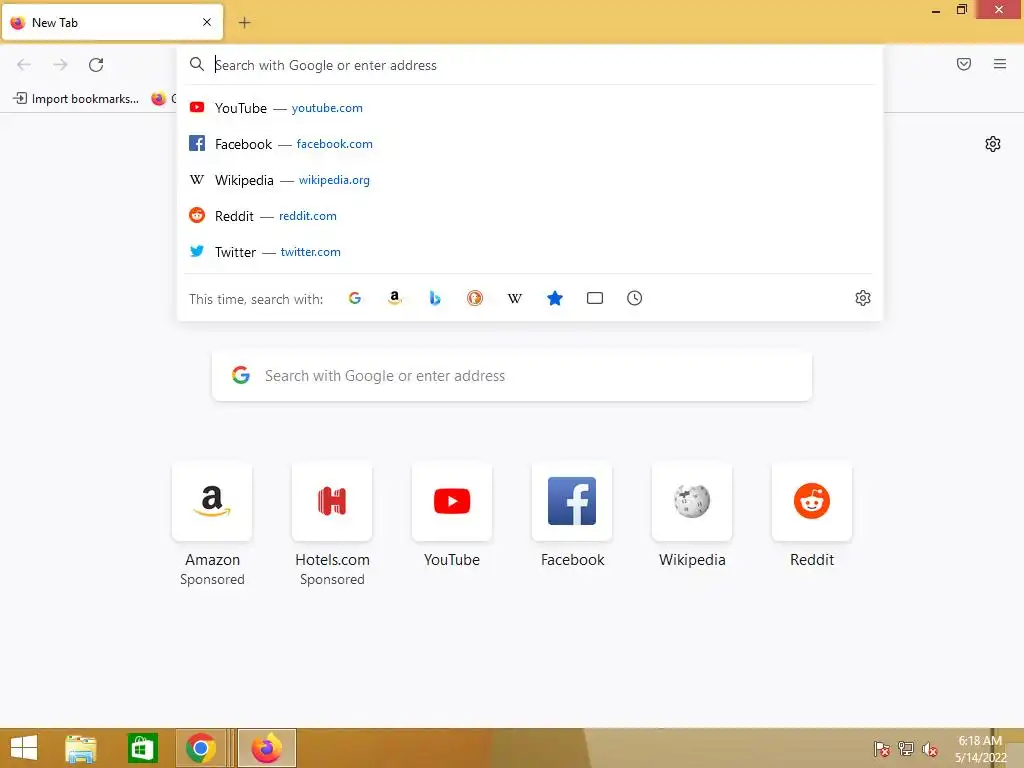Click the muted volume tray icon

pyautogui.click(x=929, y=749)
